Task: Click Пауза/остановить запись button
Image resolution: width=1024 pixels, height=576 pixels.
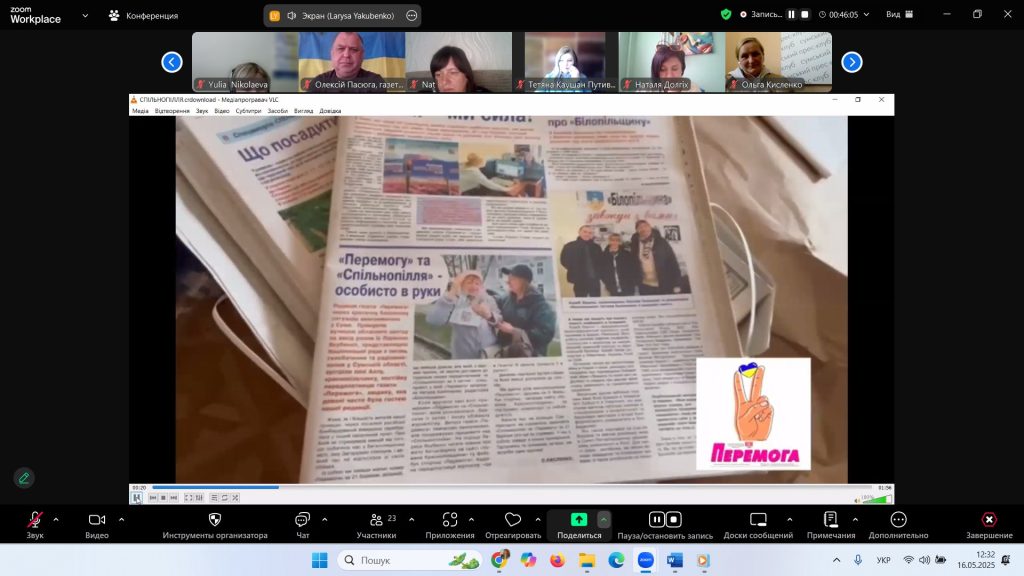Action: tap(665, 525)
